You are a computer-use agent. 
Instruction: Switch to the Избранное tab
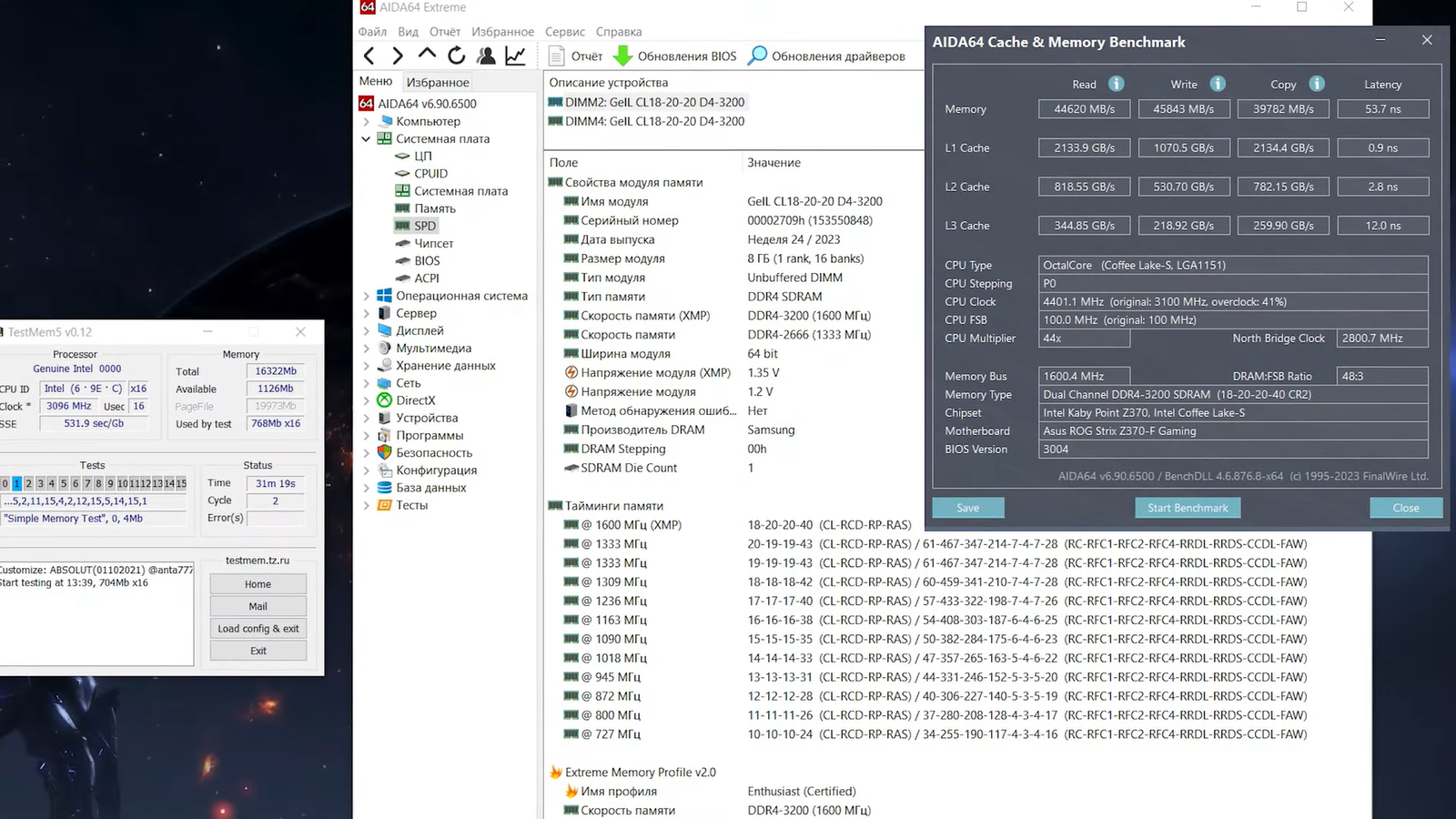438,82
